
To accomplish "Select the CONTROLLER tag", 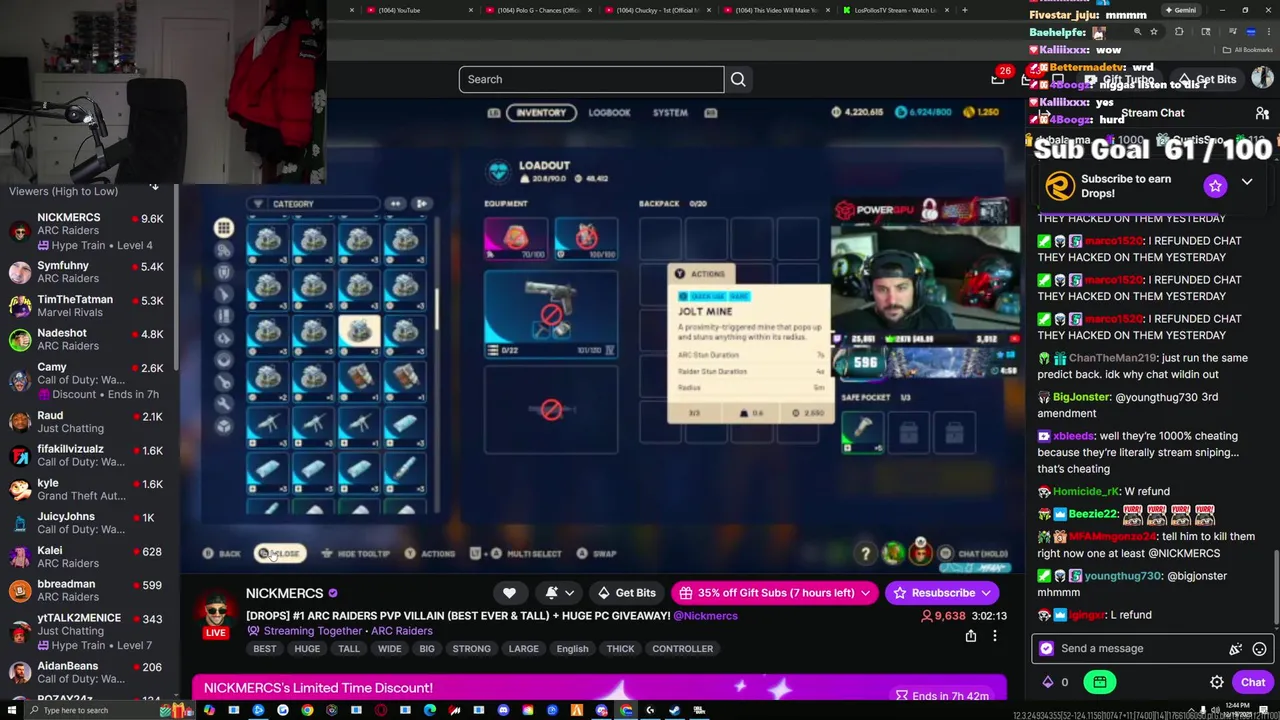I will [x=683, y=649].
